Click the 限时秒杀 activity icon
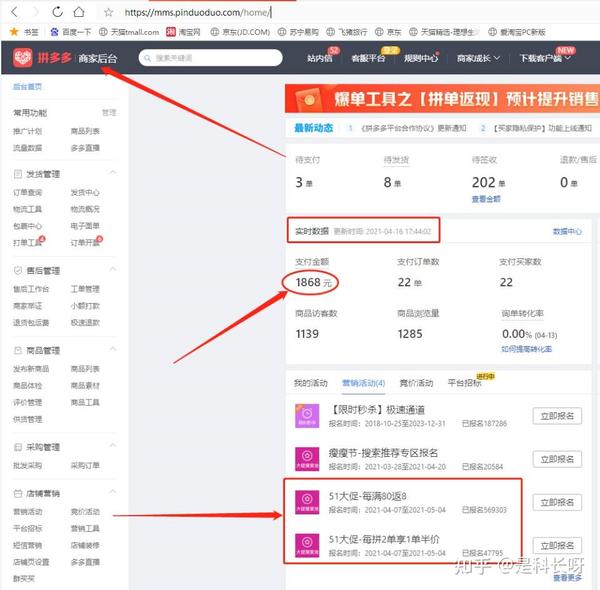This screenshot has height=590, width=600. click(x=307, y=416)
